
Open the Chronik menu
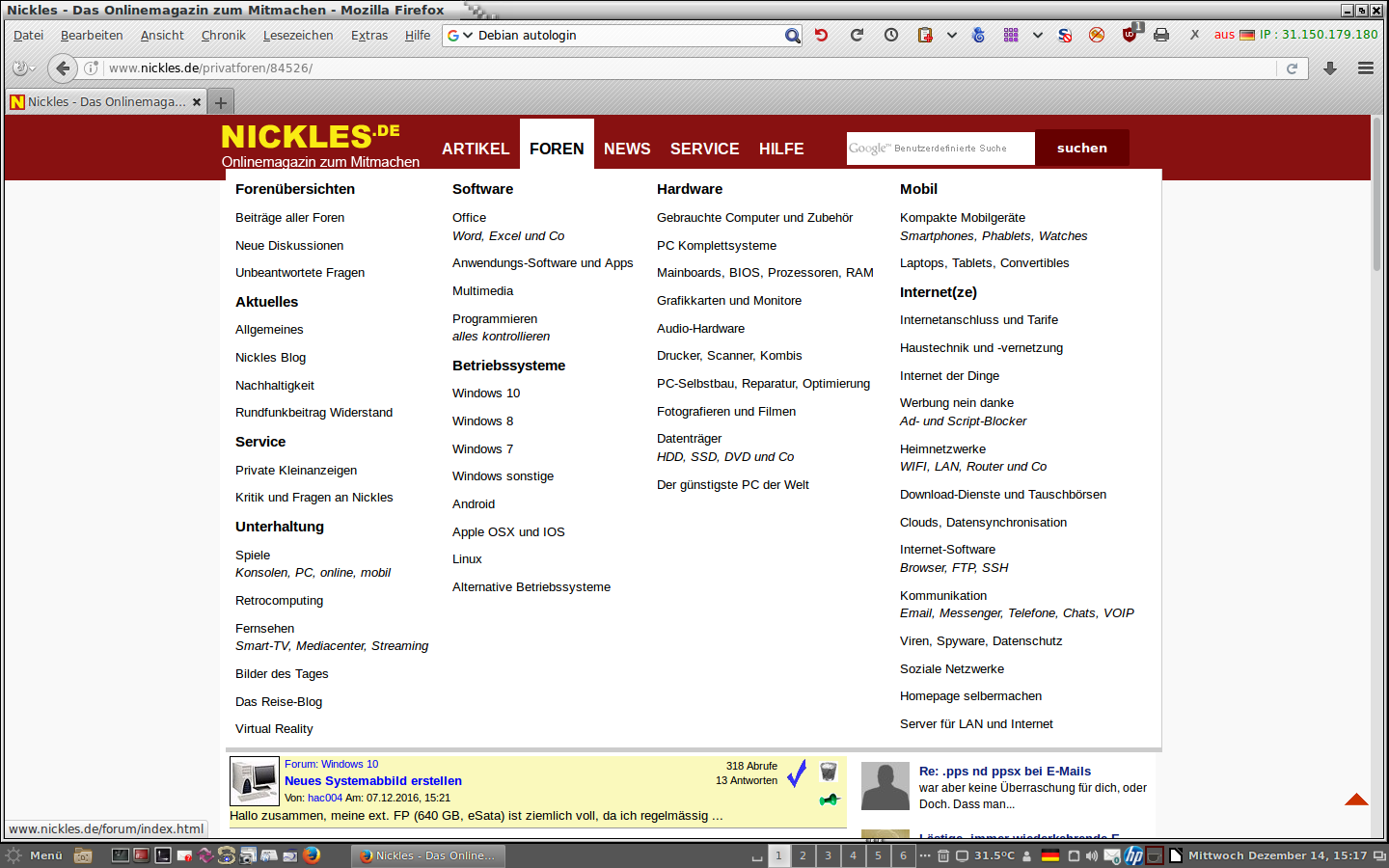click(224, 36)
